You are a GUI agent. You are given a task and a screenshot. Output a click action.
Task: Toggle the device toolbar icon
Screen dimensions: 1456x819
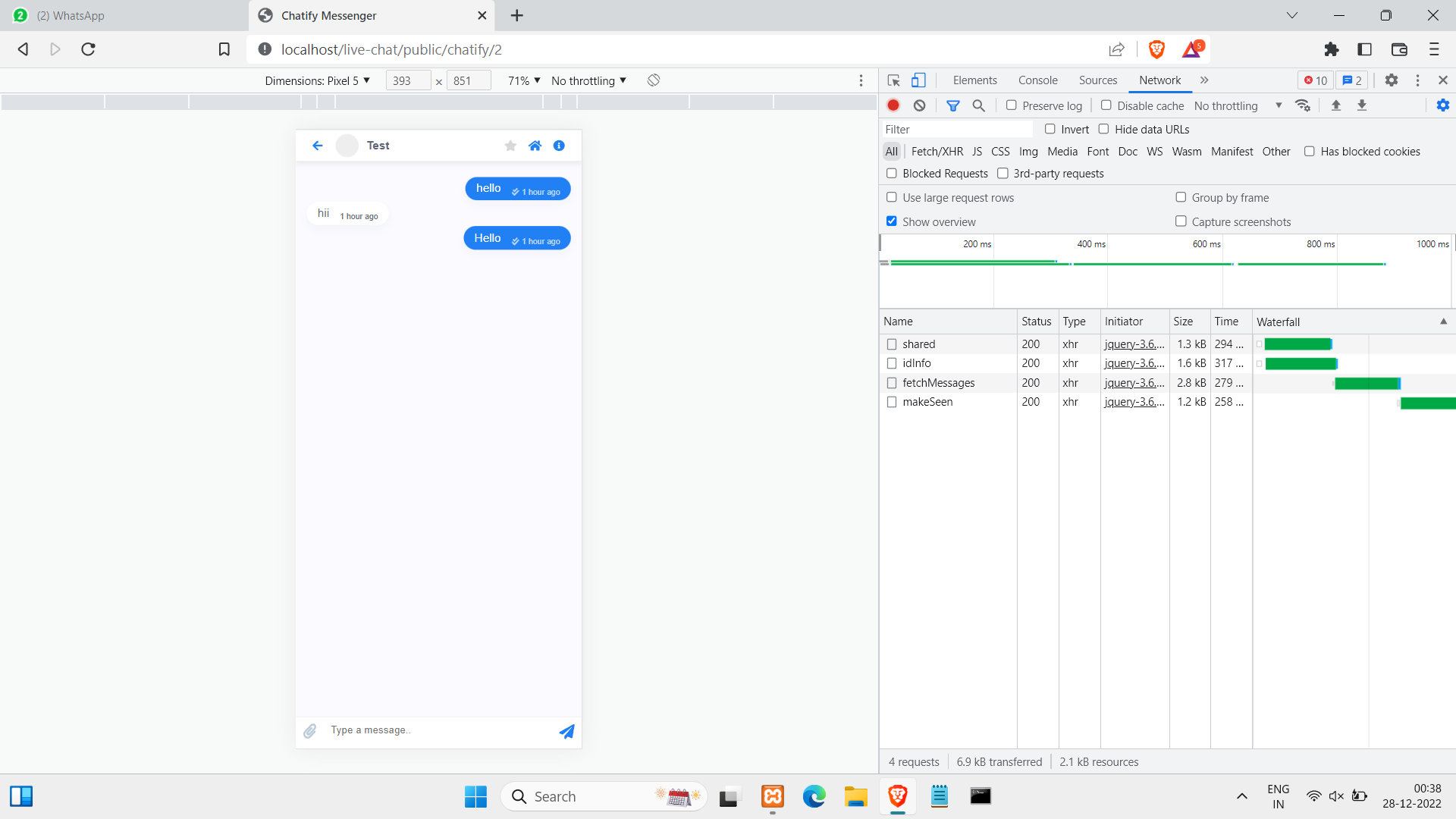(x=918, y=80)
